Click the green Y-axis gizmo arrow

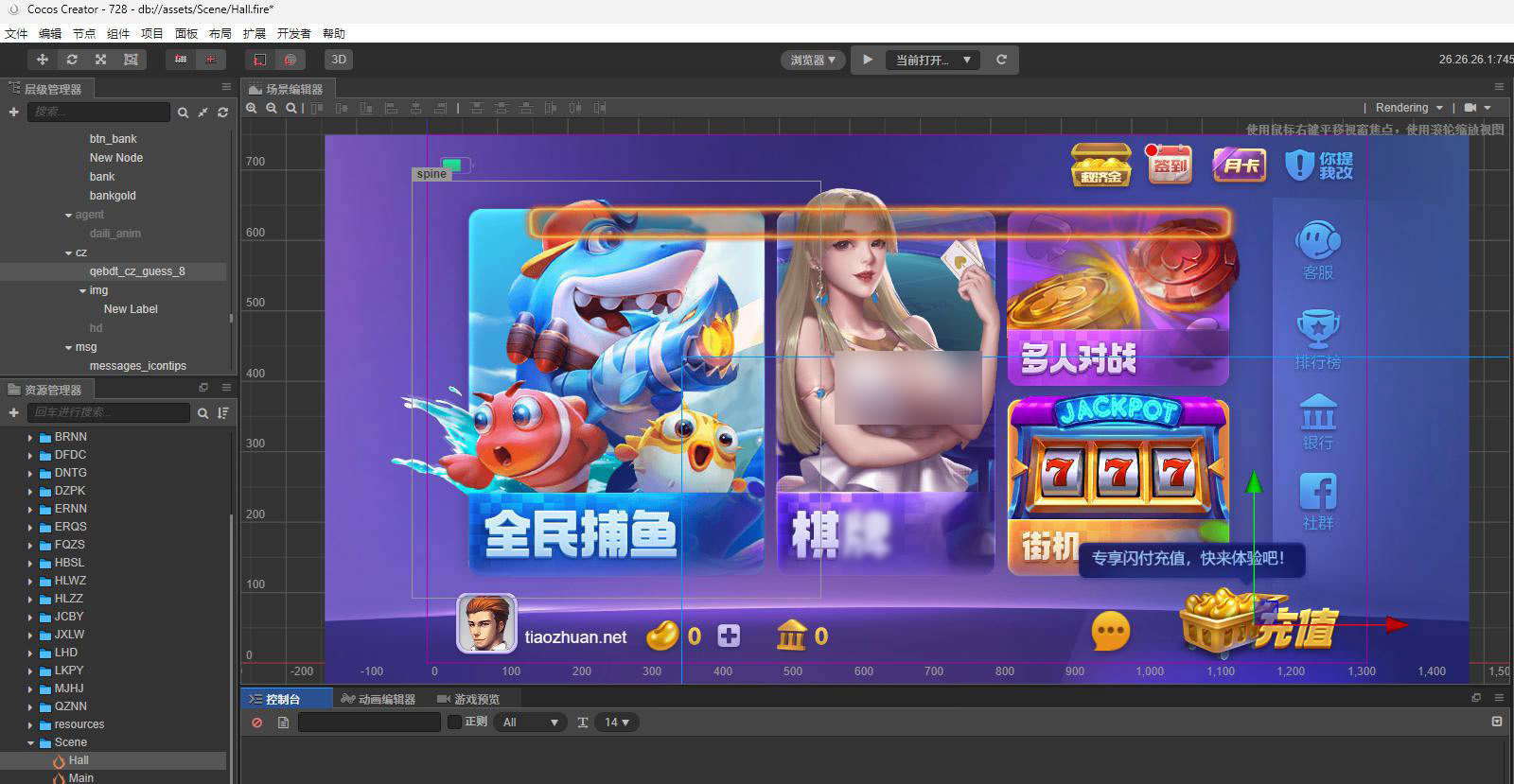[1254, 482]
